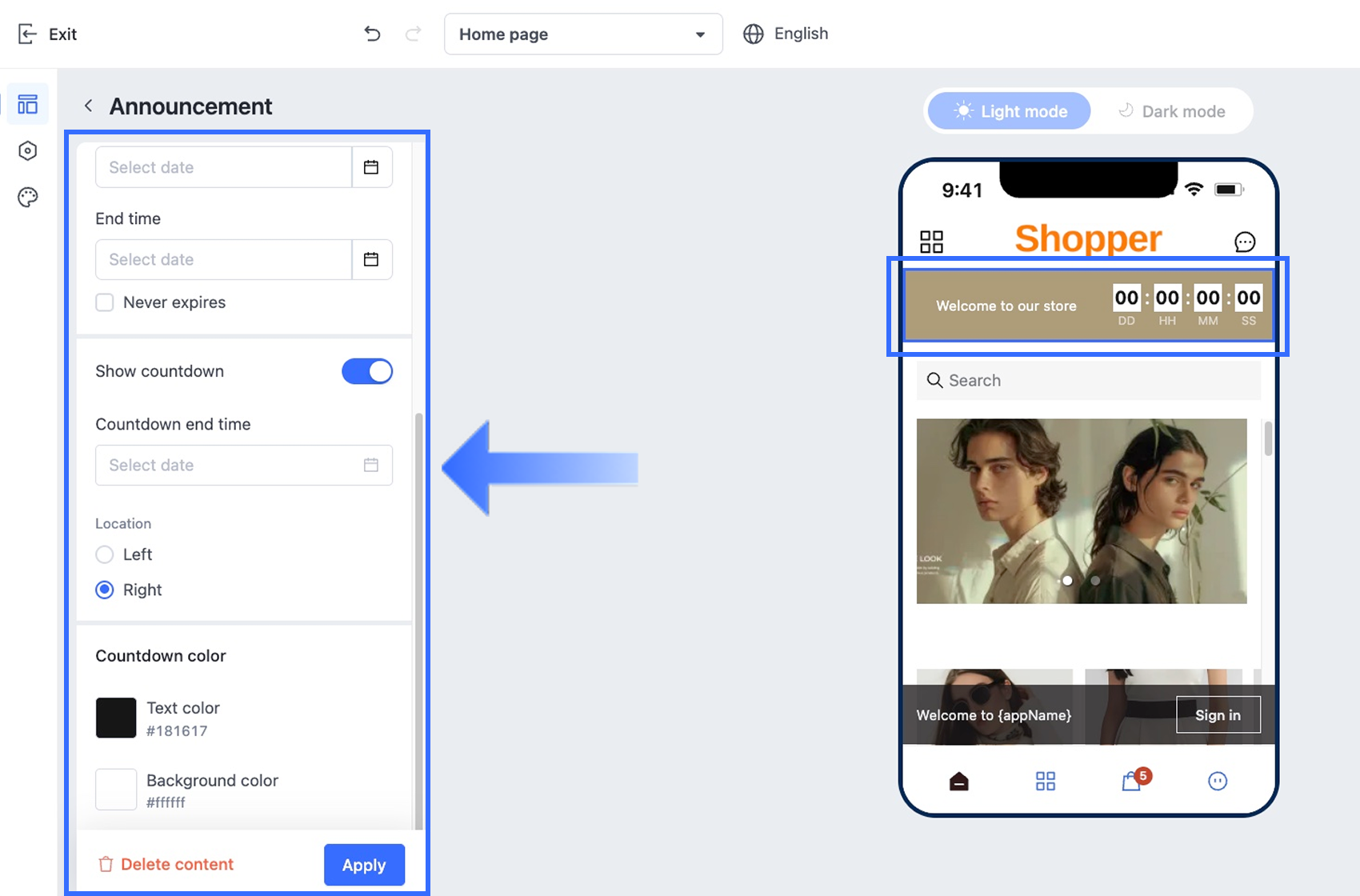Open the countdown Text color swatch
The width and height of the screenshot is (1360, 896).
(x=116, y=718)
